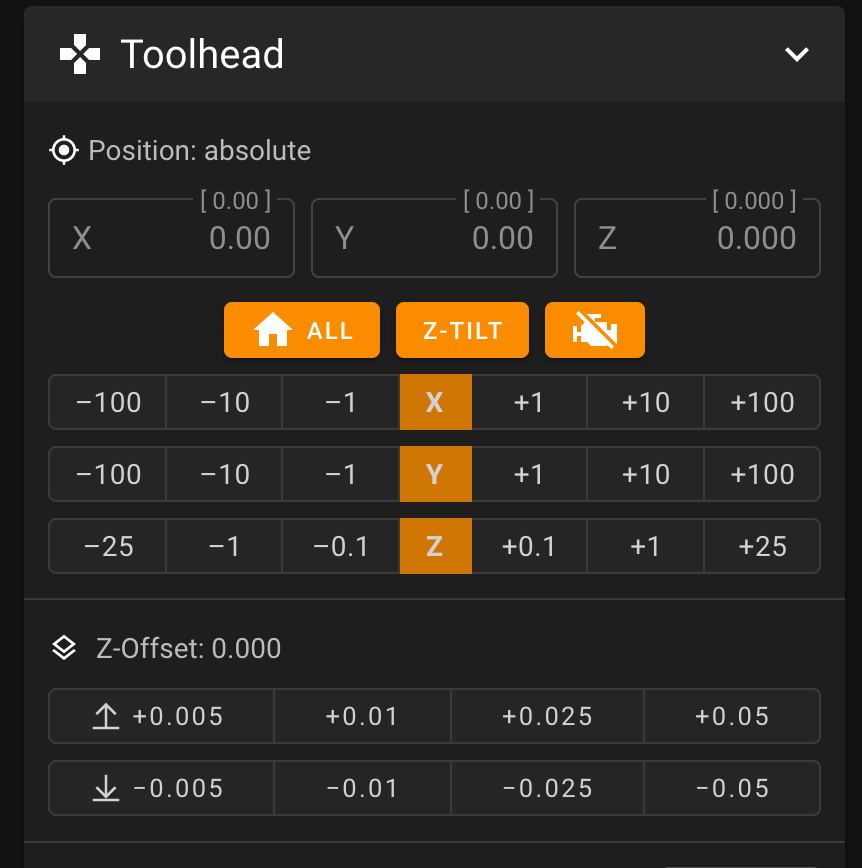Image resolution: width=862 pixels, height=868 pixels.
Task: Home the Y axis button
Action: (x=436, y=474)
